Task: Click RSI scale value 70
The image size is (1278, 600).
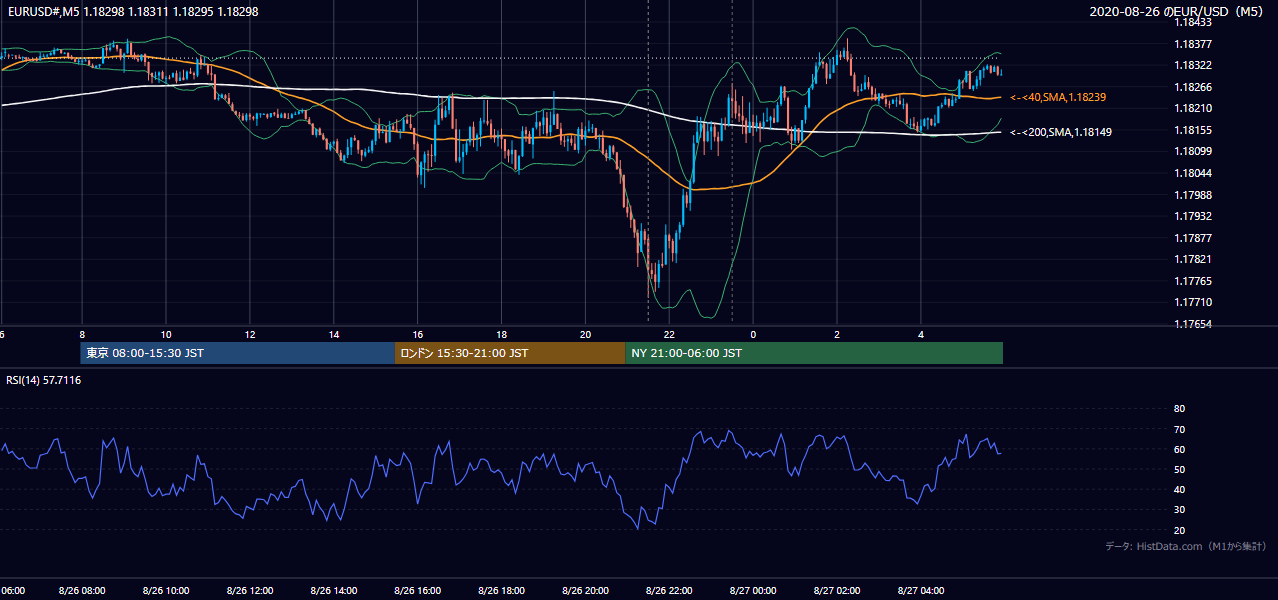Action: pyautogui.click(x=1179, y=429)
